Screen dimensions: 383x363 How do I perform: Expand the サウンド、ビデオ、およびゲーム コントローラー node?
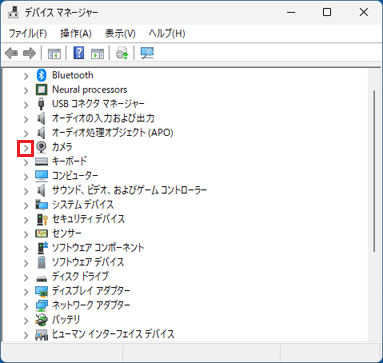26,191
